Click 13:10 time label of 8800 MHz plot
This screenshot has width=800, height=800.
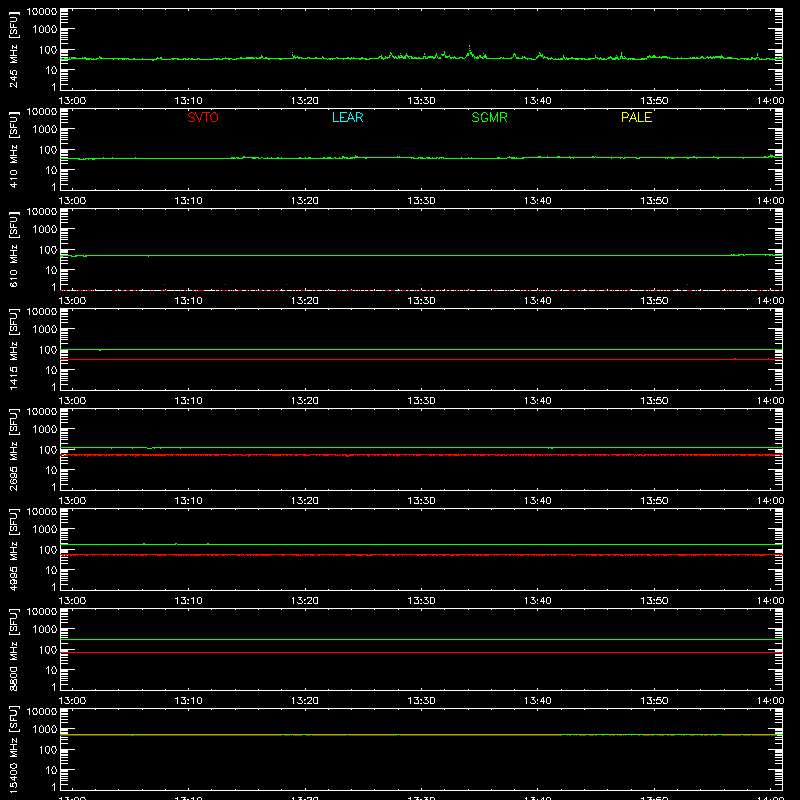pos(188,701)
